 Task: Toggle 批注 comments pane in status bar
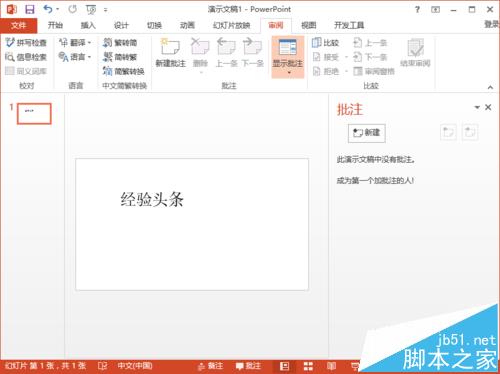click(x=248, y=366)
